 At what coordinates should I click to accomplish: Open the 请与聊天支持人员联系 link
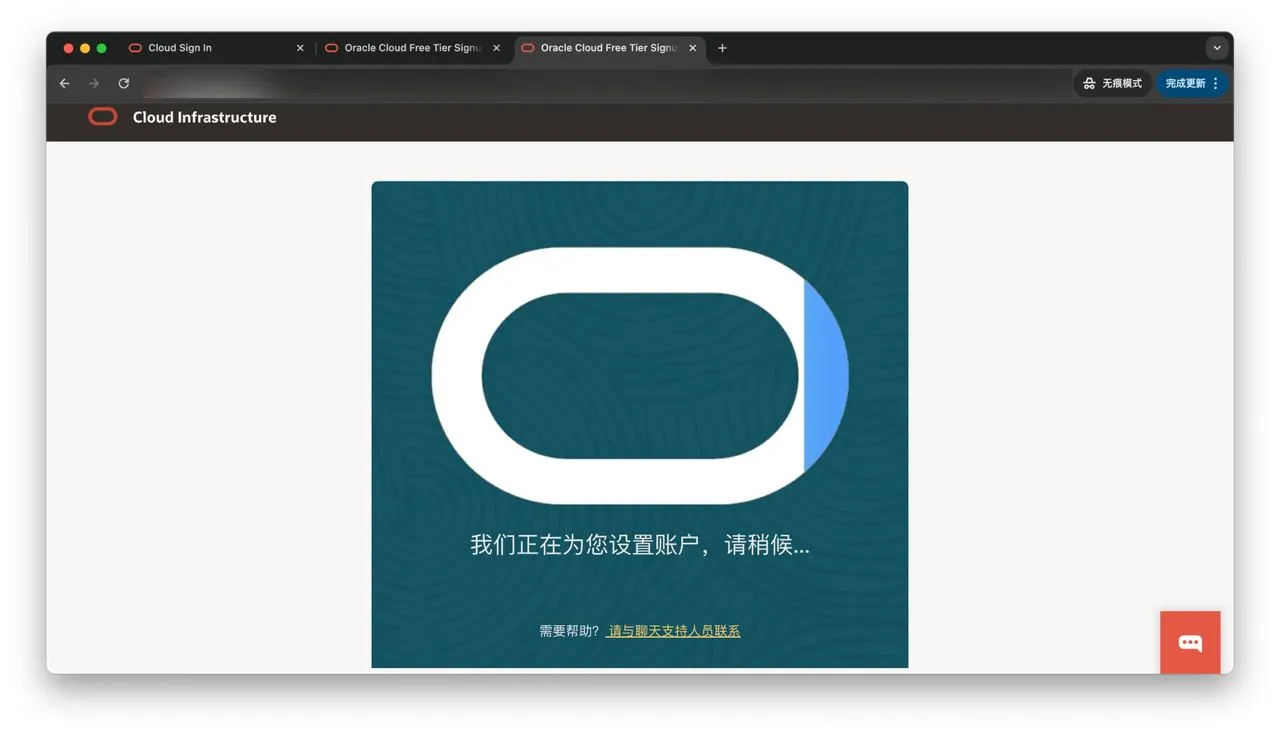(x=673, y=631)
